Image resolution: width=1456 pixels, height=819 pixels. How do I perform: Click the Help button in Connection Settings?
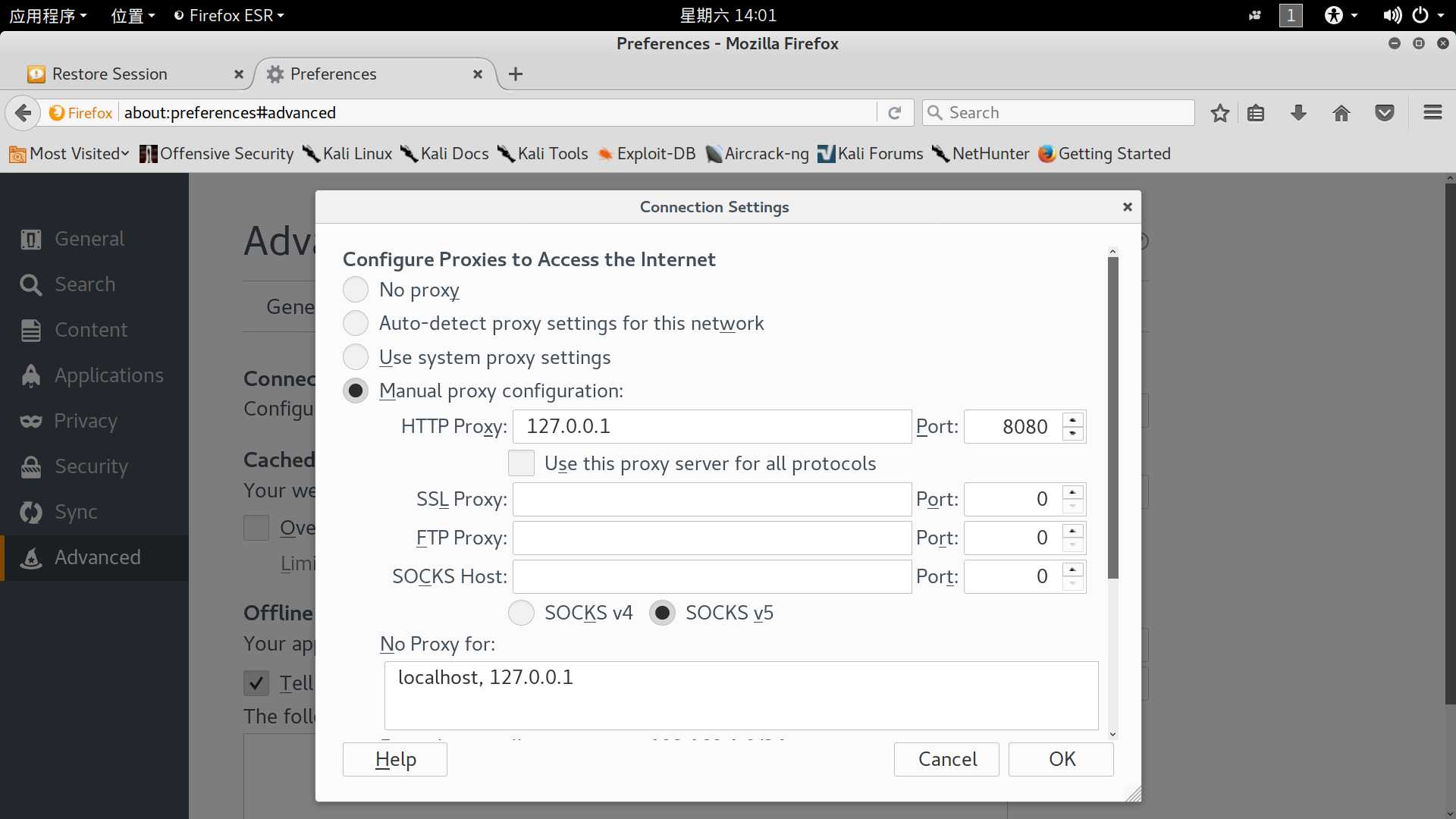(x=395, y=758)
